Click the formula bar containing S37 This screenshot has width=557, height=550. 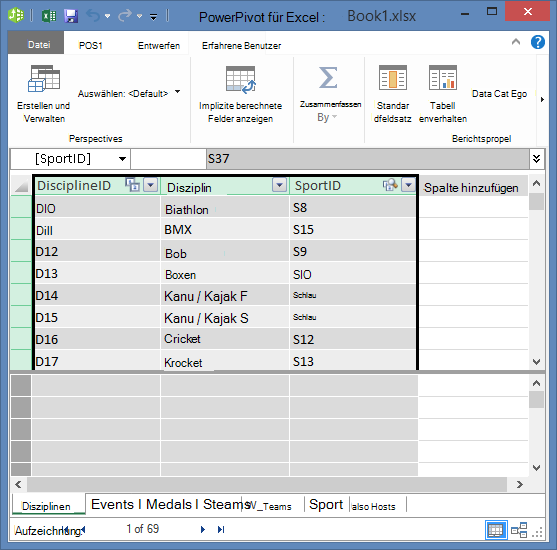pos(368,159)
